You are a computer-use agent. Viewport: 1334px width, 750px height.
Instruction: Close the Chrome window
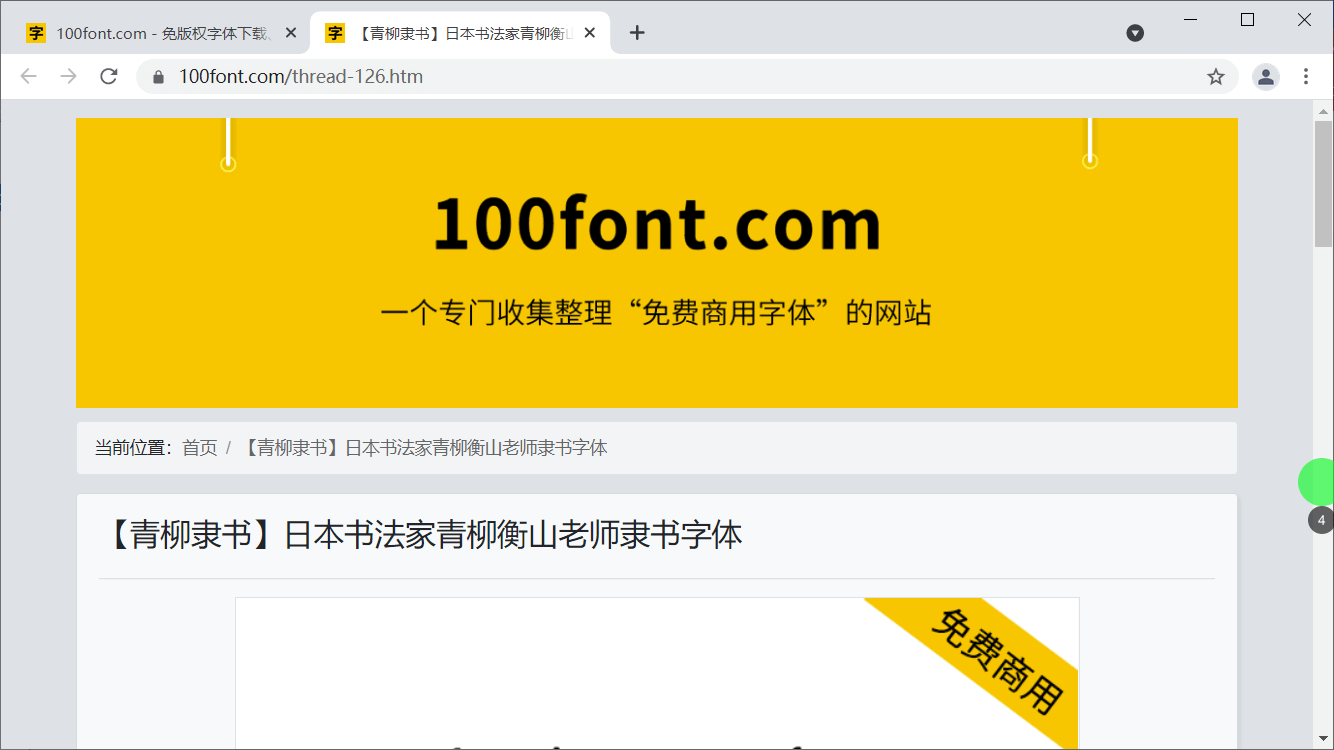[x=1304, y=19]
